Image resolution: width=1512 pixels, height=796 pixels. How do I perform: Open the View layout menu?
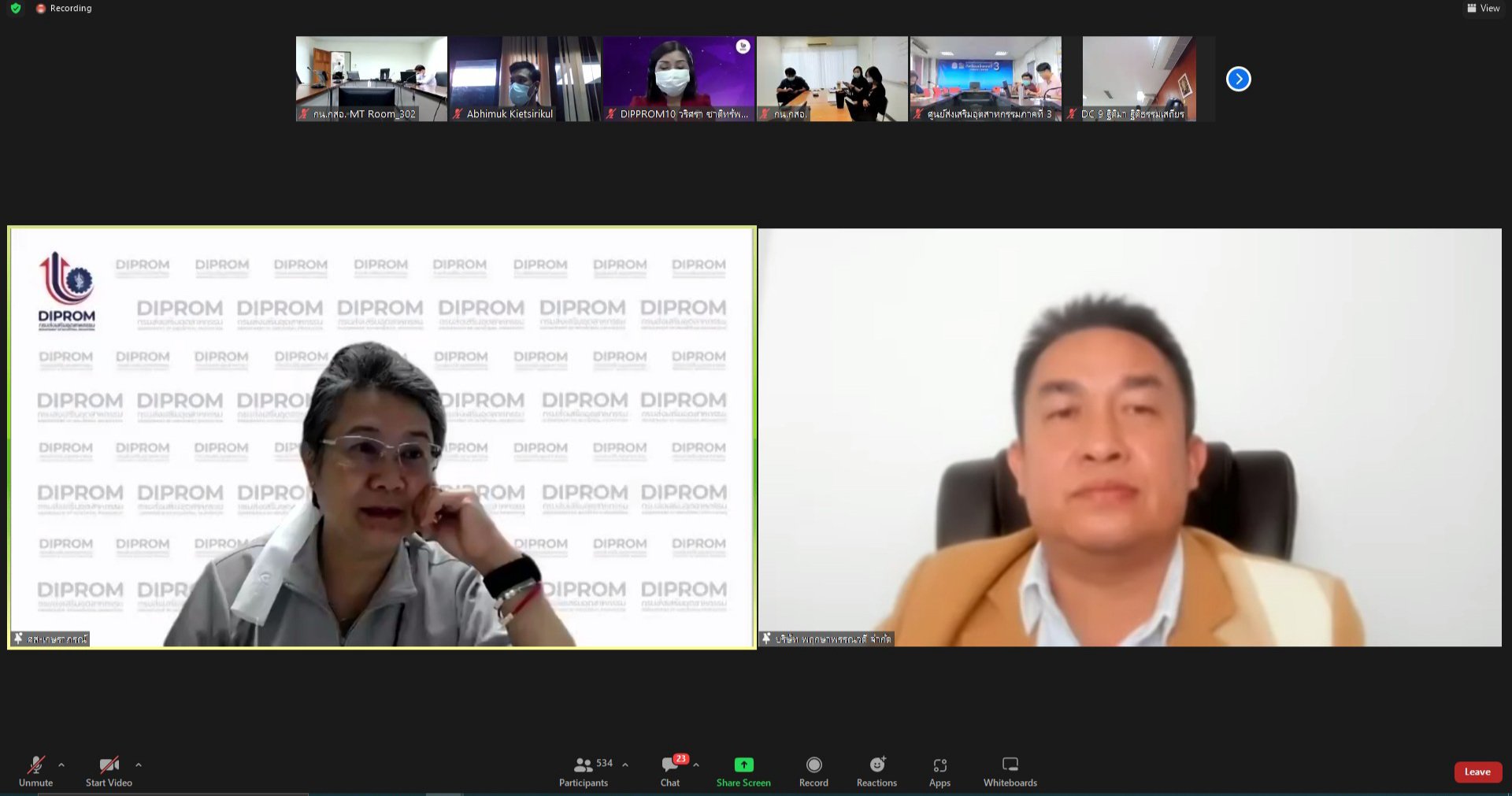click(1483, 8)
